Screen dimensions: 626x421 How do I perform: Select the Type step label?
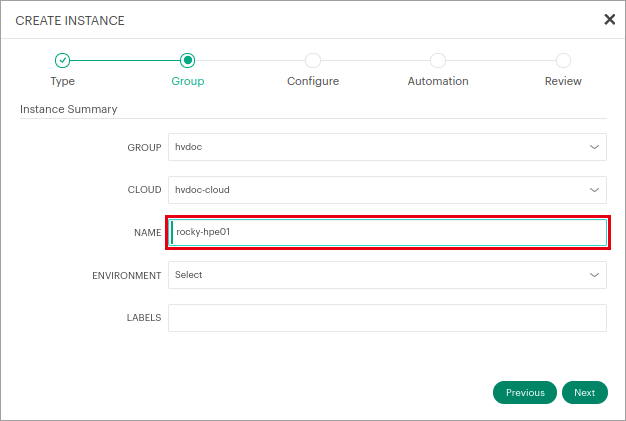62,81
